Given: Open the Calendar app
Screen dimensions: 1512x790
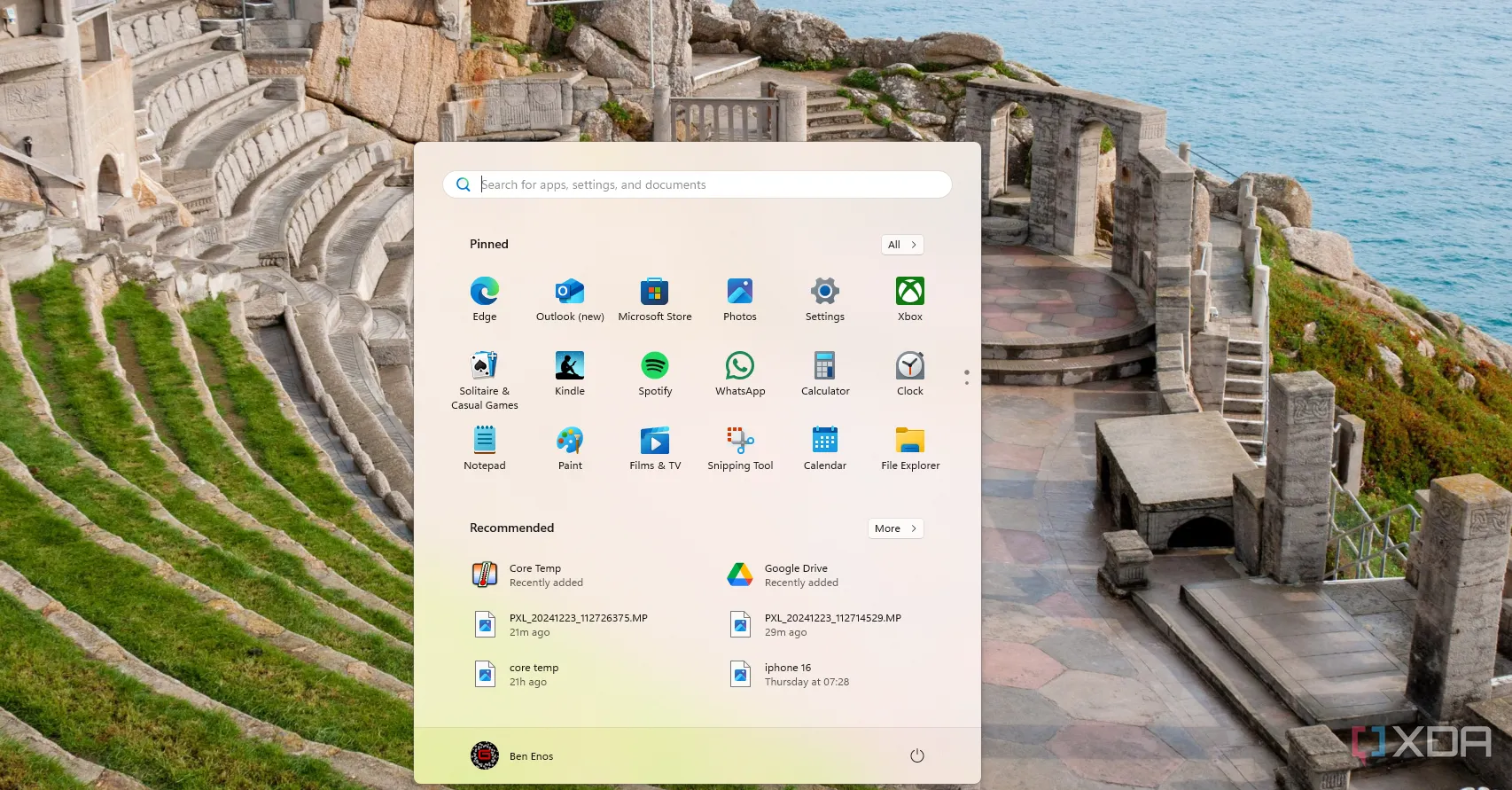Looking at the screenshot, I should (825, 449).
